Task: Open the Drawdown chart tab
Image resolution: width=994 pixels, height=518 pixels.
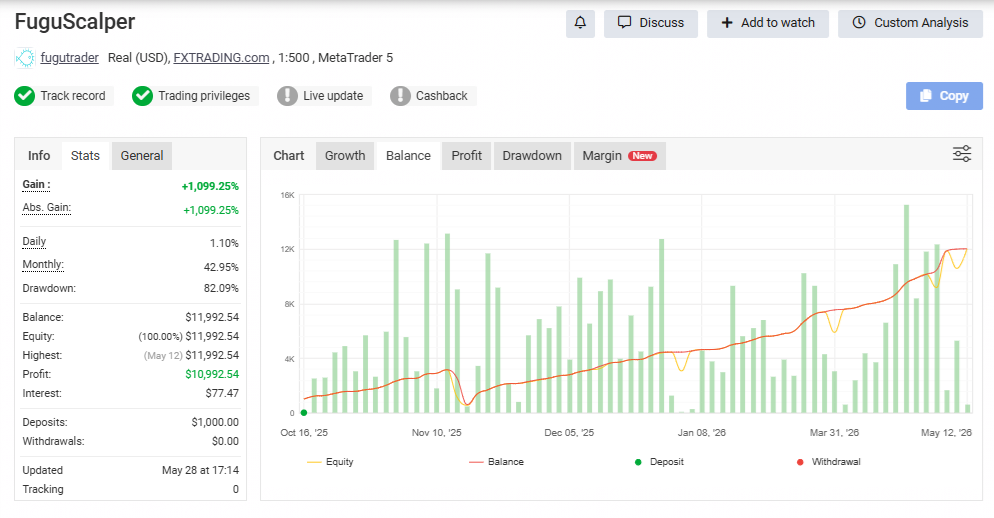Action: coord(532,155)
